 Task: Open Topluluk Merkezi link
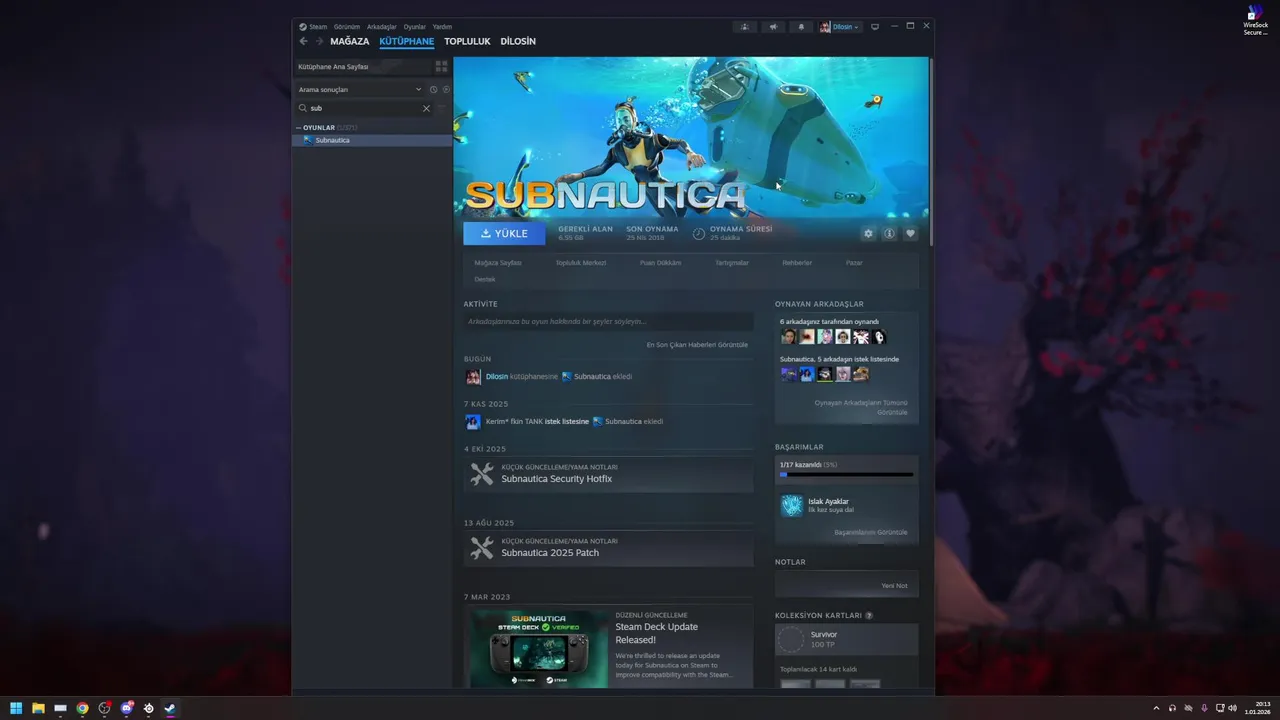pos(581,263)
